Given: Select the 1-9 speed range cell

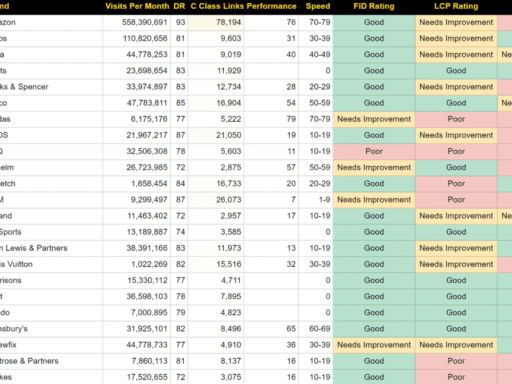Looking at the screenshot, I should (316, 200).
